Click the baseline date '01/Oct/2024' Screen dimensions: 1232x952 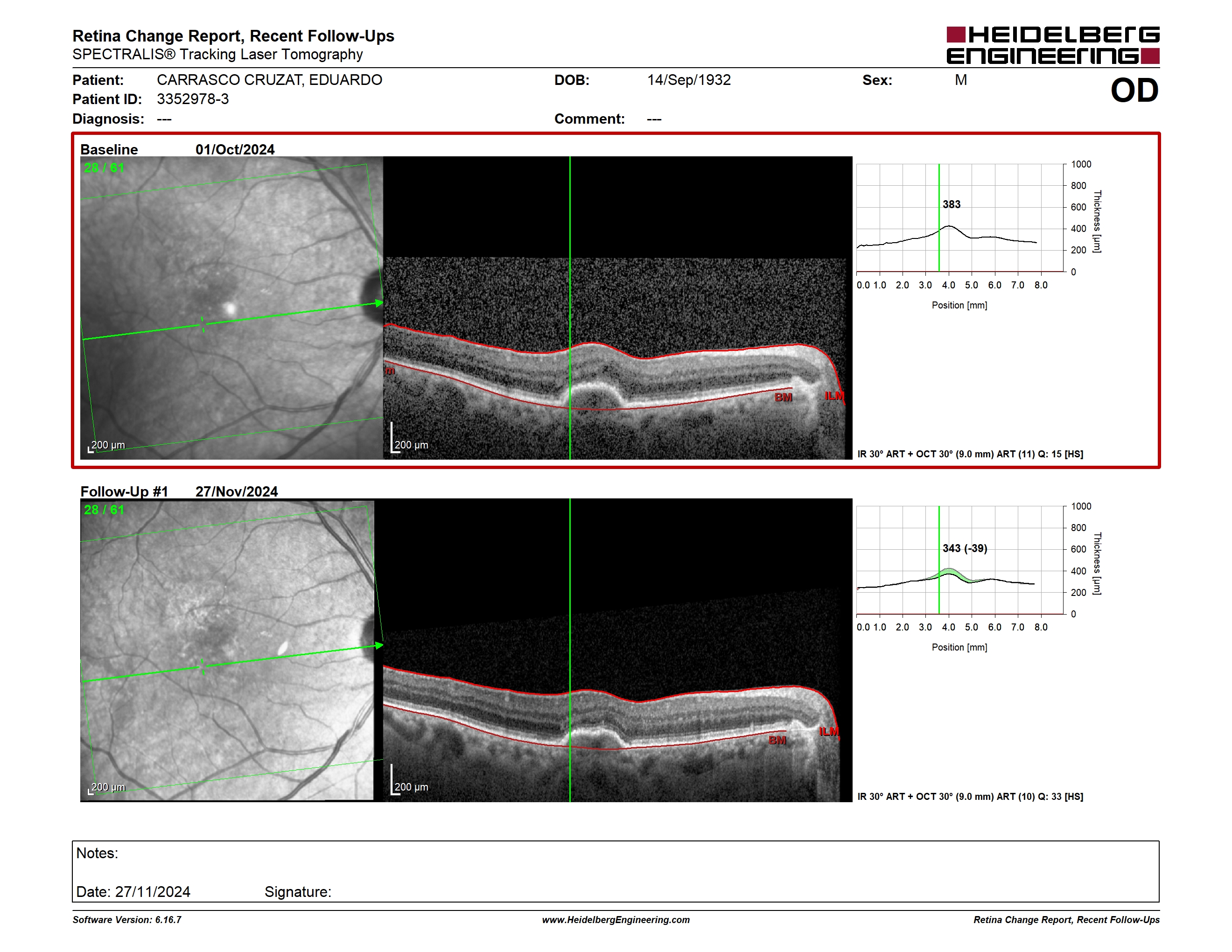pyautogui.click(x=235, y=149)
